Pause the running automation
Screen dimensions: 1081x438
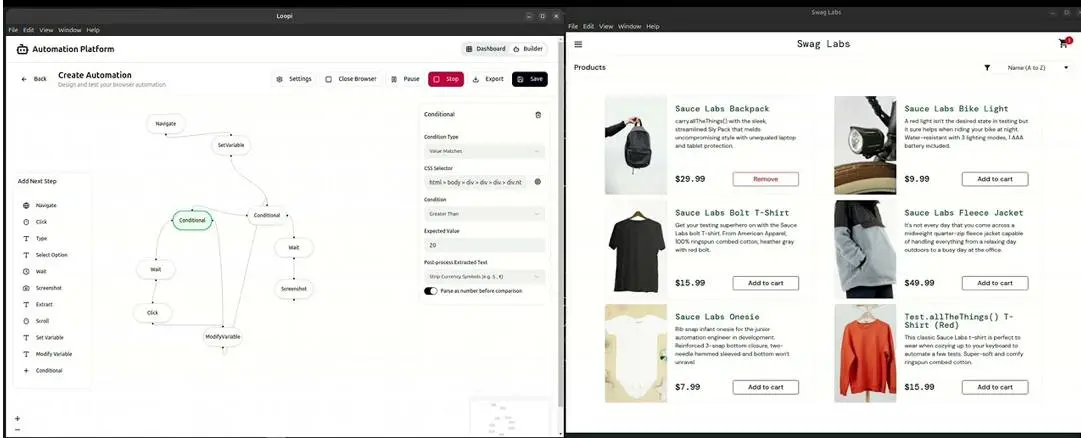(405, 79)
